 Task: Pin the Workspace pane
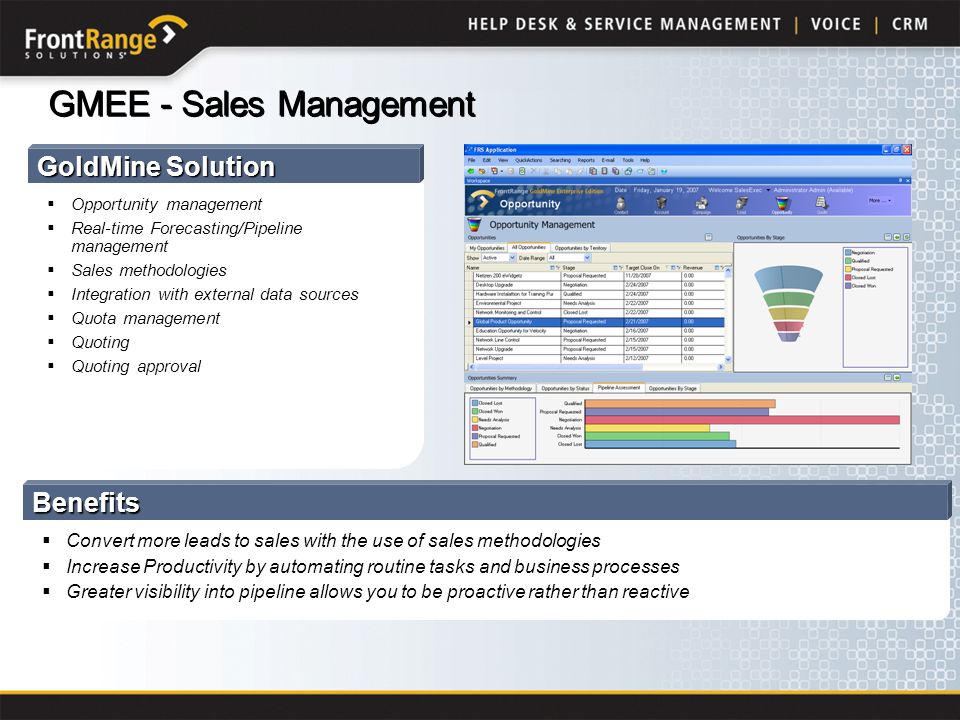[900, 181]
